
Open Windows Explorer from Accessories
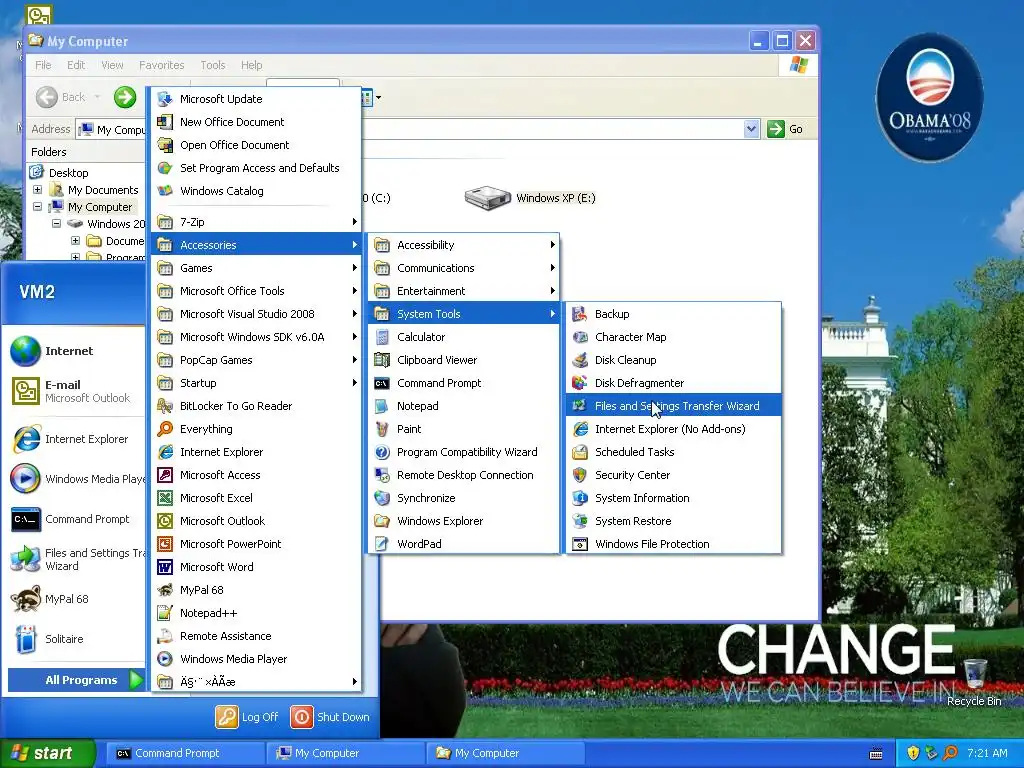[x=464, y=521]
